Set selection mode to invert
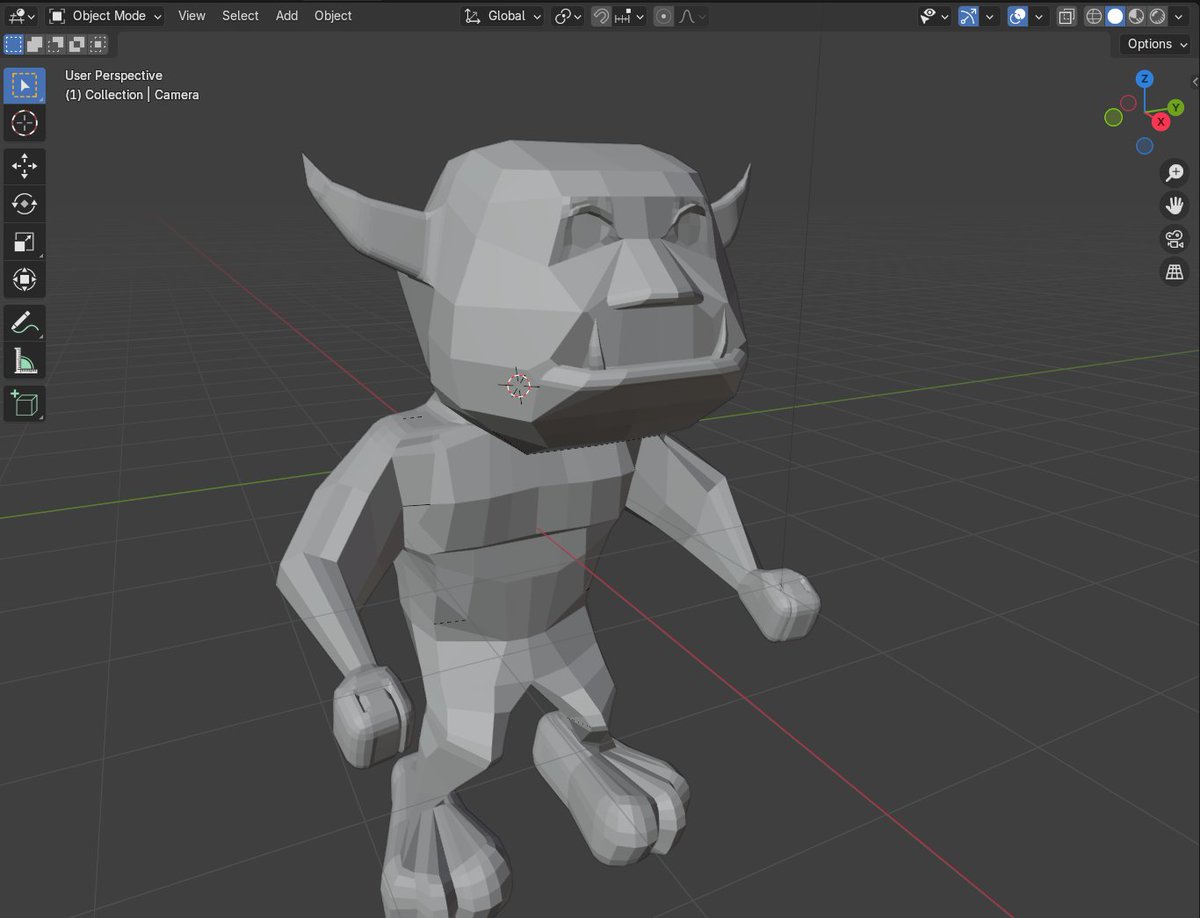The height and width of the screenshot is (918, 1200). coord(76,44)
